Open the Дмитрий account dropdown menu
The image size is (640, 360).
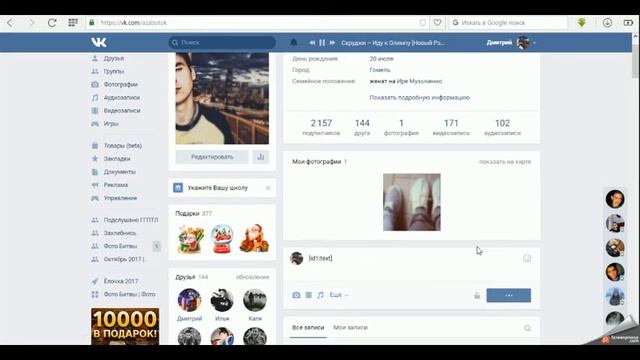pyautogui.click(x=511, y=42)
